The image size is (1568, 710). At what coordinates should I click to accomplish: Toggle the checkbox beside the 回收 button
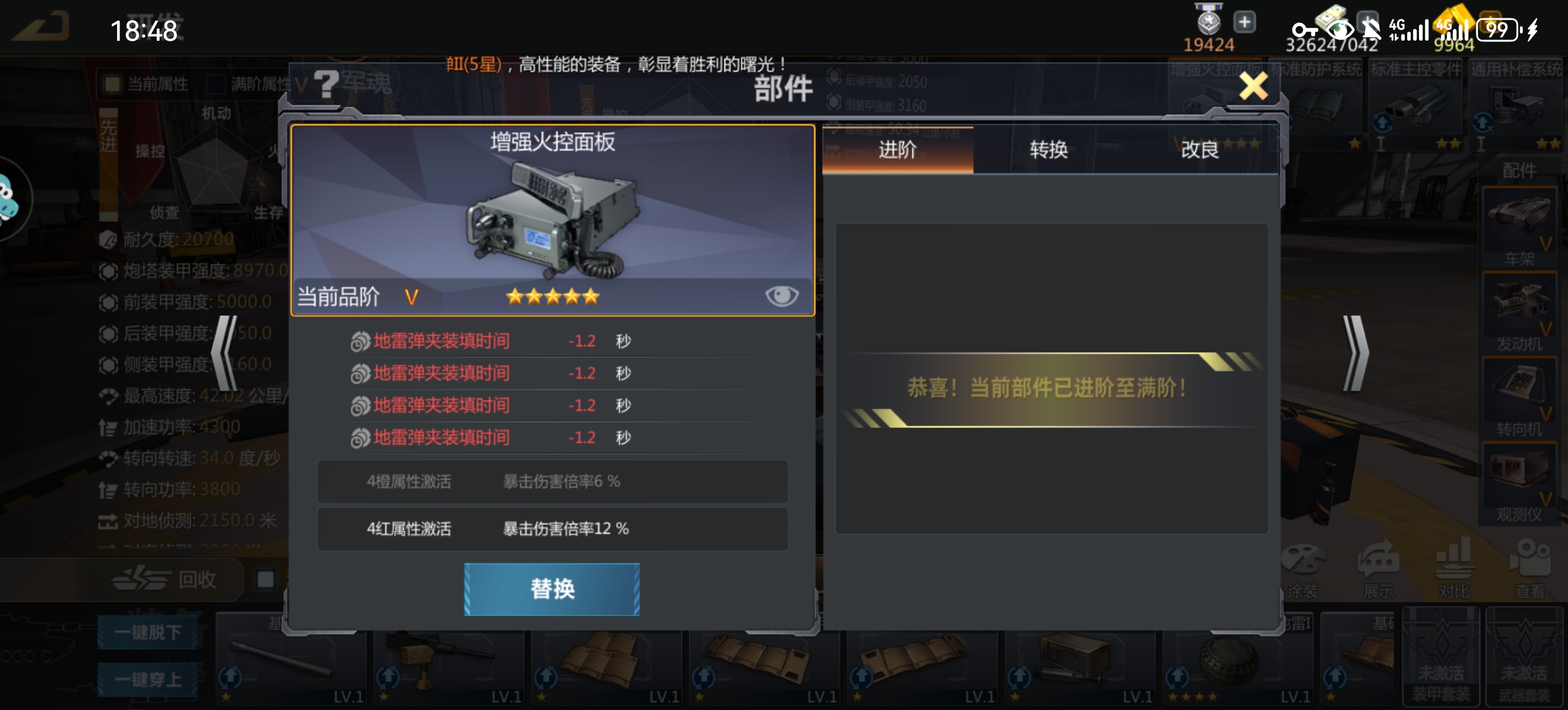pyautogui.click(x=265, y=579)
